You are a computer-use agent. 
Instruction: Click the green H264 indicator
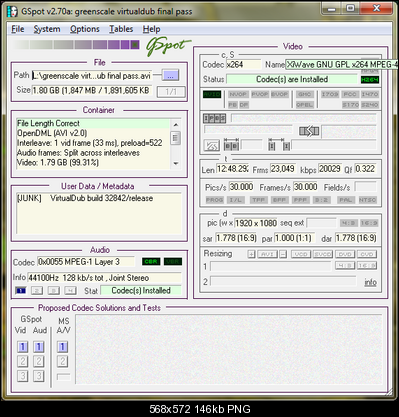pos(370,80)
